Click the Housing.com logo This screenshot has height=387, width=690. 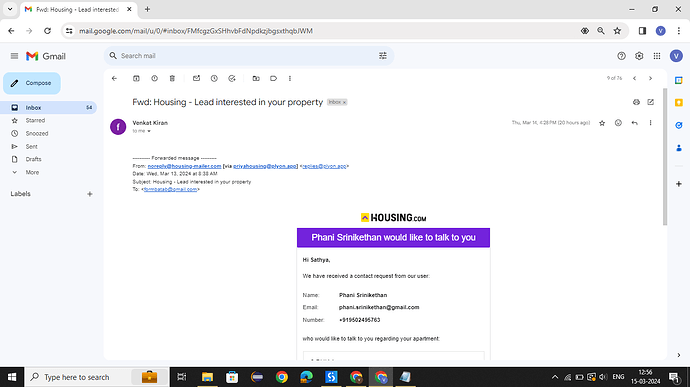393,217
